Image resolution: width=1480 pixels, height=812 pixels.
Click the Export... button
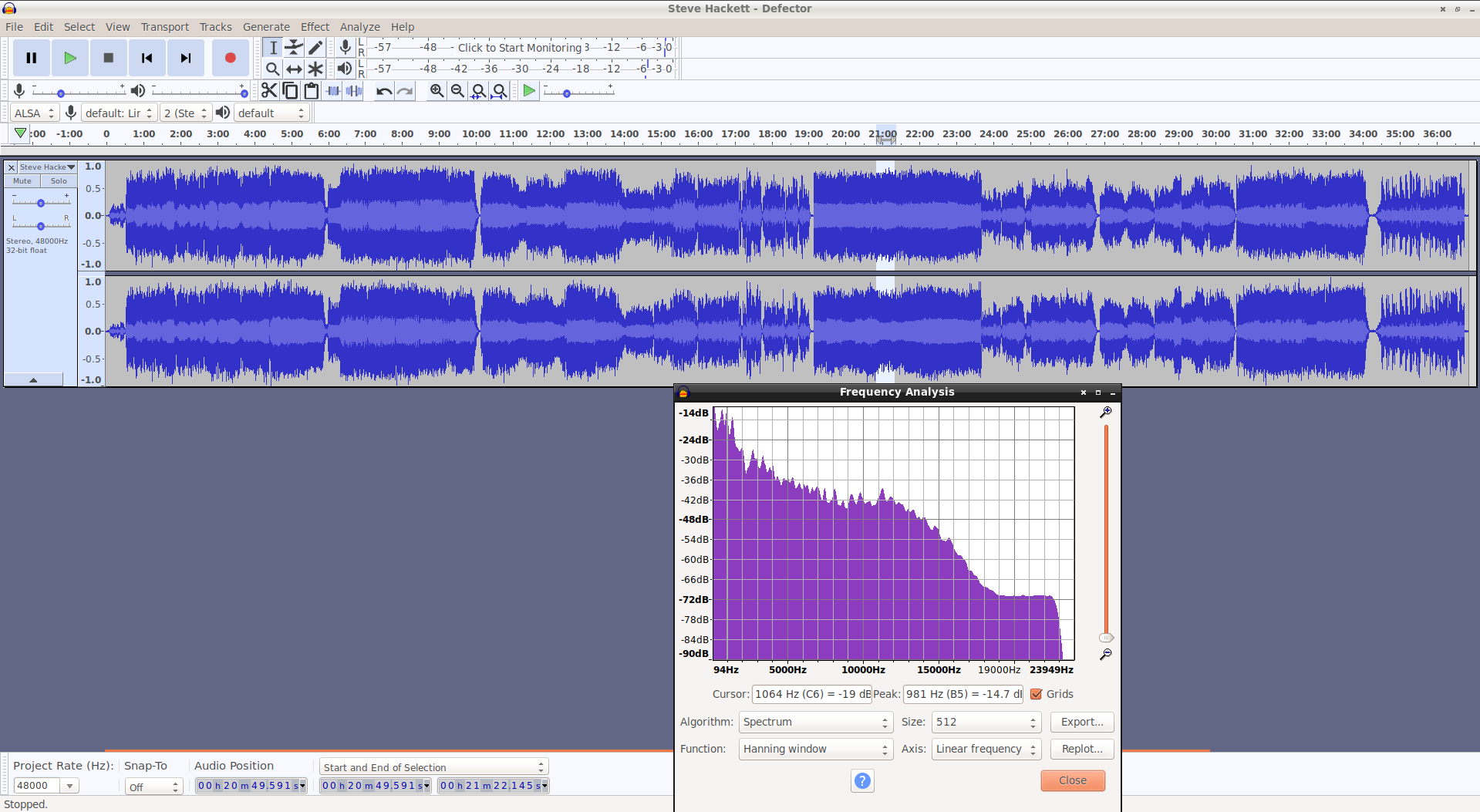pos(1082,722)
